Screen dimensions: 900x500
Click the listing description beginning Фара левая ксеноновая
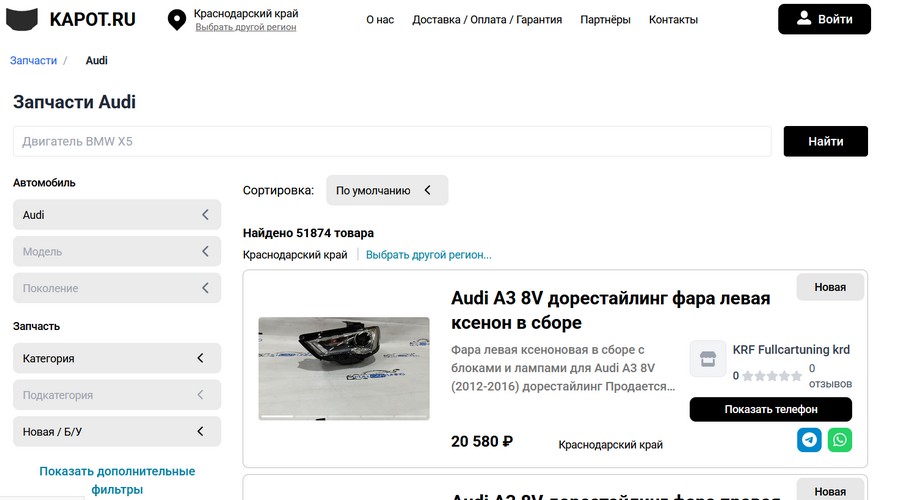[563, 368]
